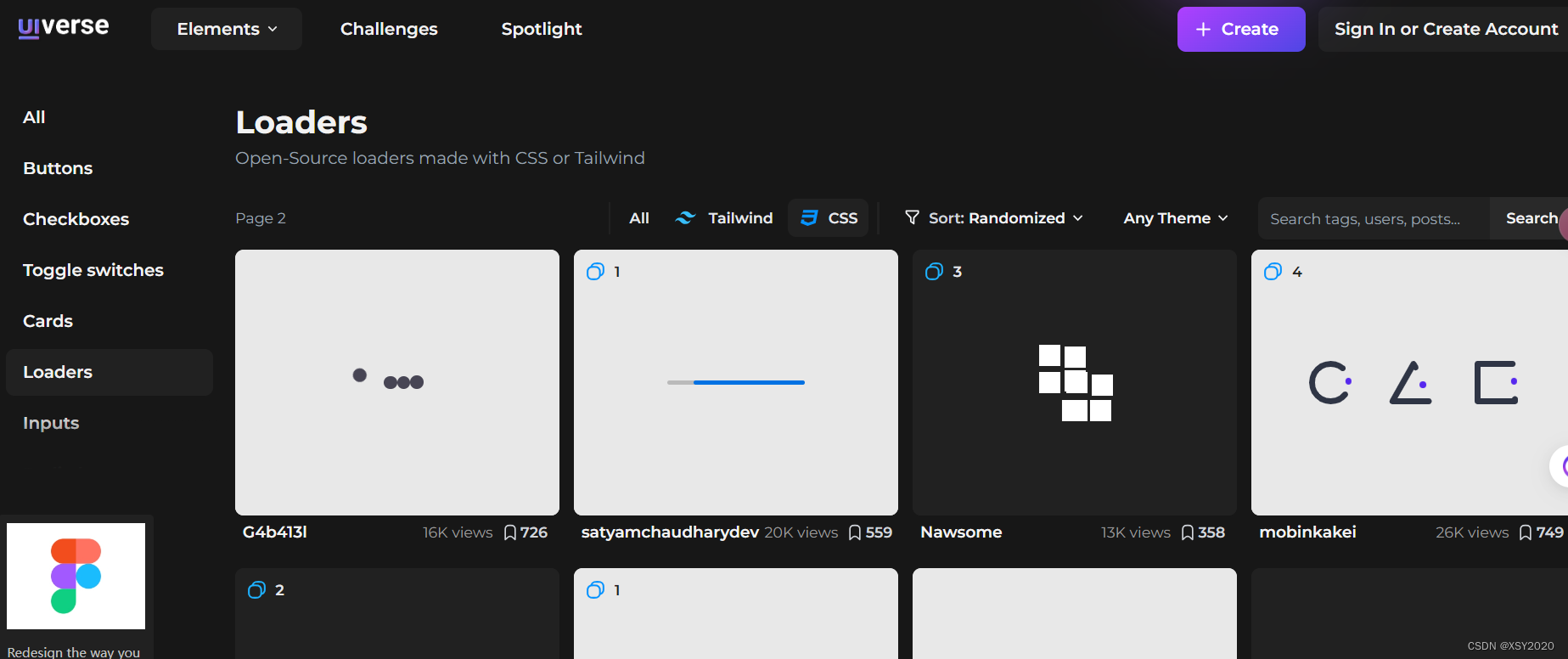Click '13K views' on Nawsome card
1568x659 pixels.
pos(1136,532)
